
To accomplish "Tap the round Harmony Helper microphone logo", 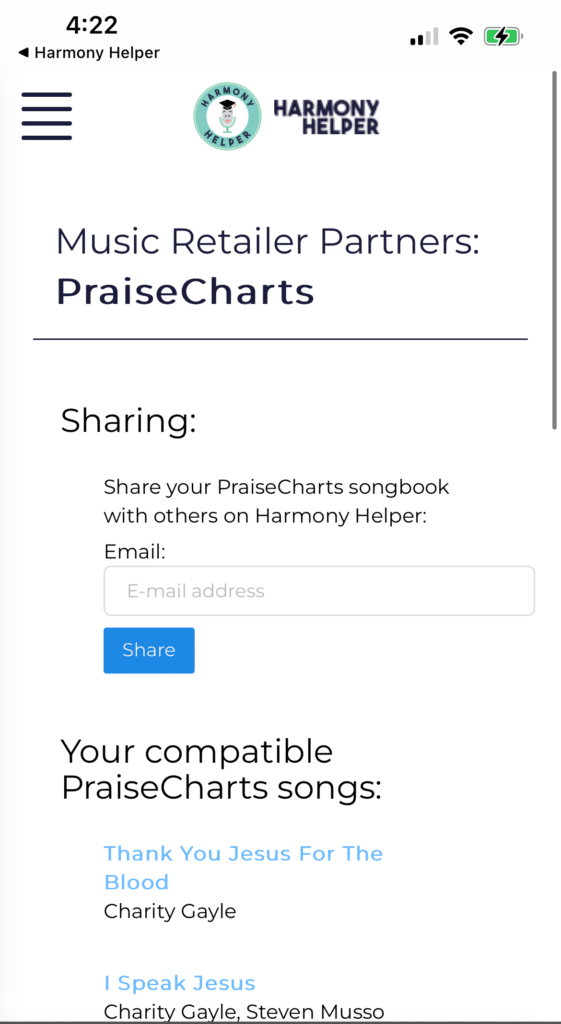I will pos(227,116).
